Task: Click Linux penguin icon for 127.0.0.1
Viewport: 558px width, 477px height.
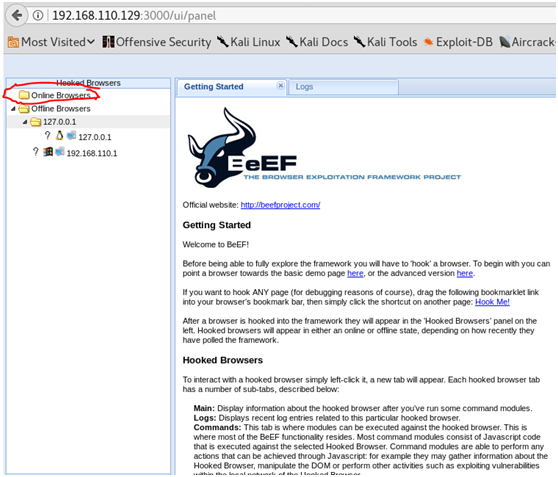Action: coord(59,136)
